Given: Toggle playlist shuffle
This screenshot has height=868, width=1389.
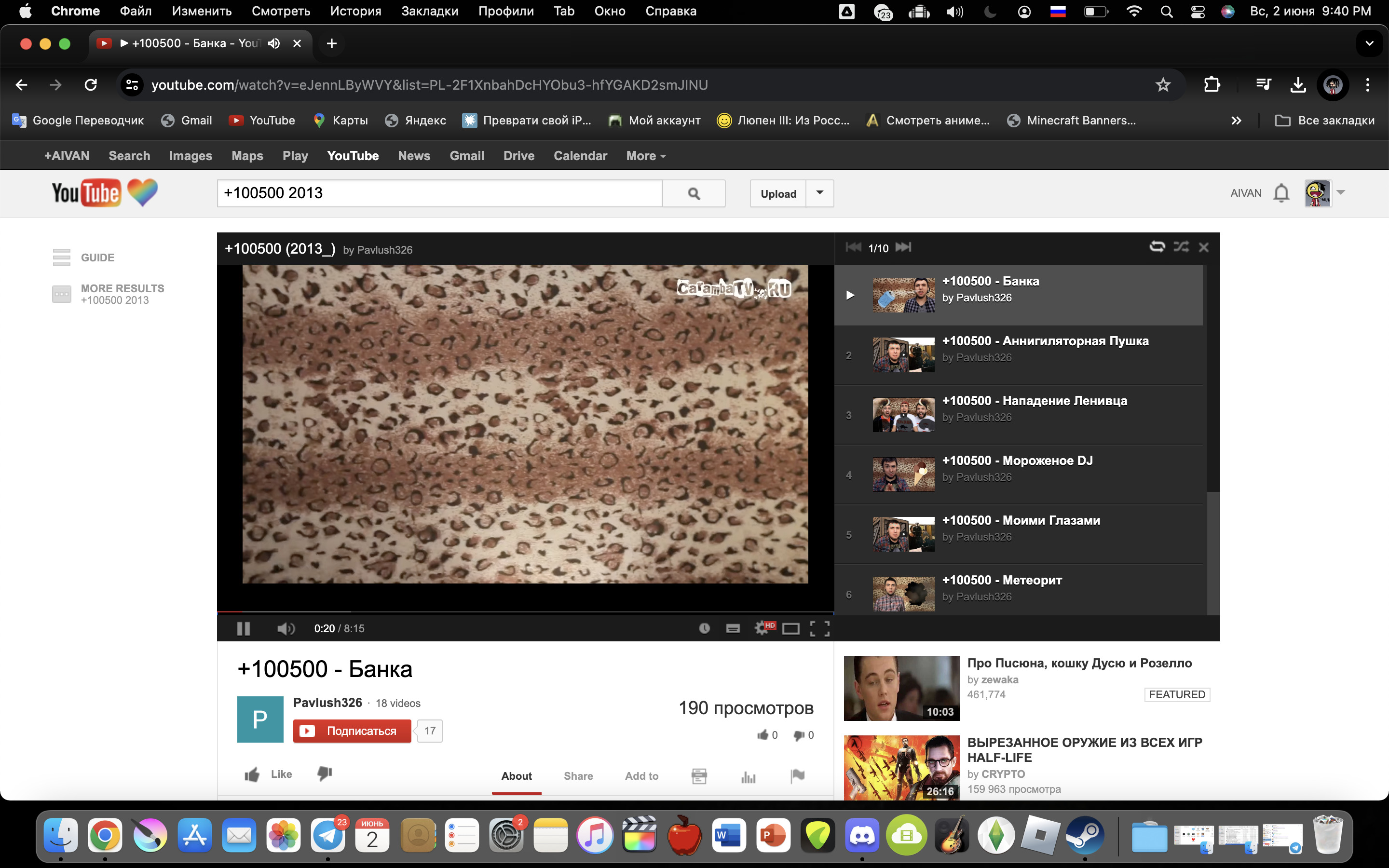Looking at the screenshot, I should pyautogui.click(x=1181, y=247).
